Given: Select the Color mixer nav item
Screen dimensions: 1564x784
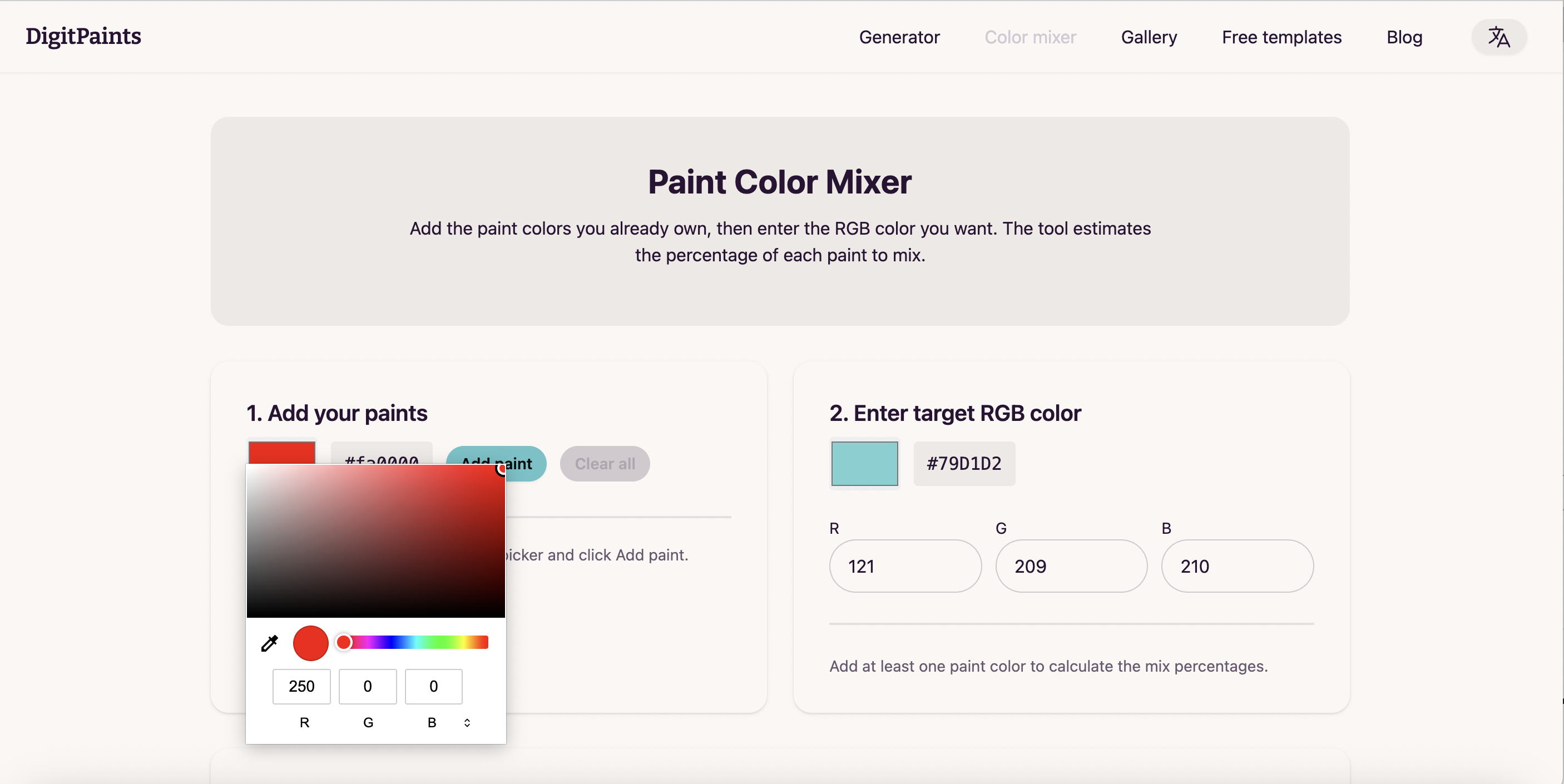Looking at the screenshot, I should tap(1030, 37).
